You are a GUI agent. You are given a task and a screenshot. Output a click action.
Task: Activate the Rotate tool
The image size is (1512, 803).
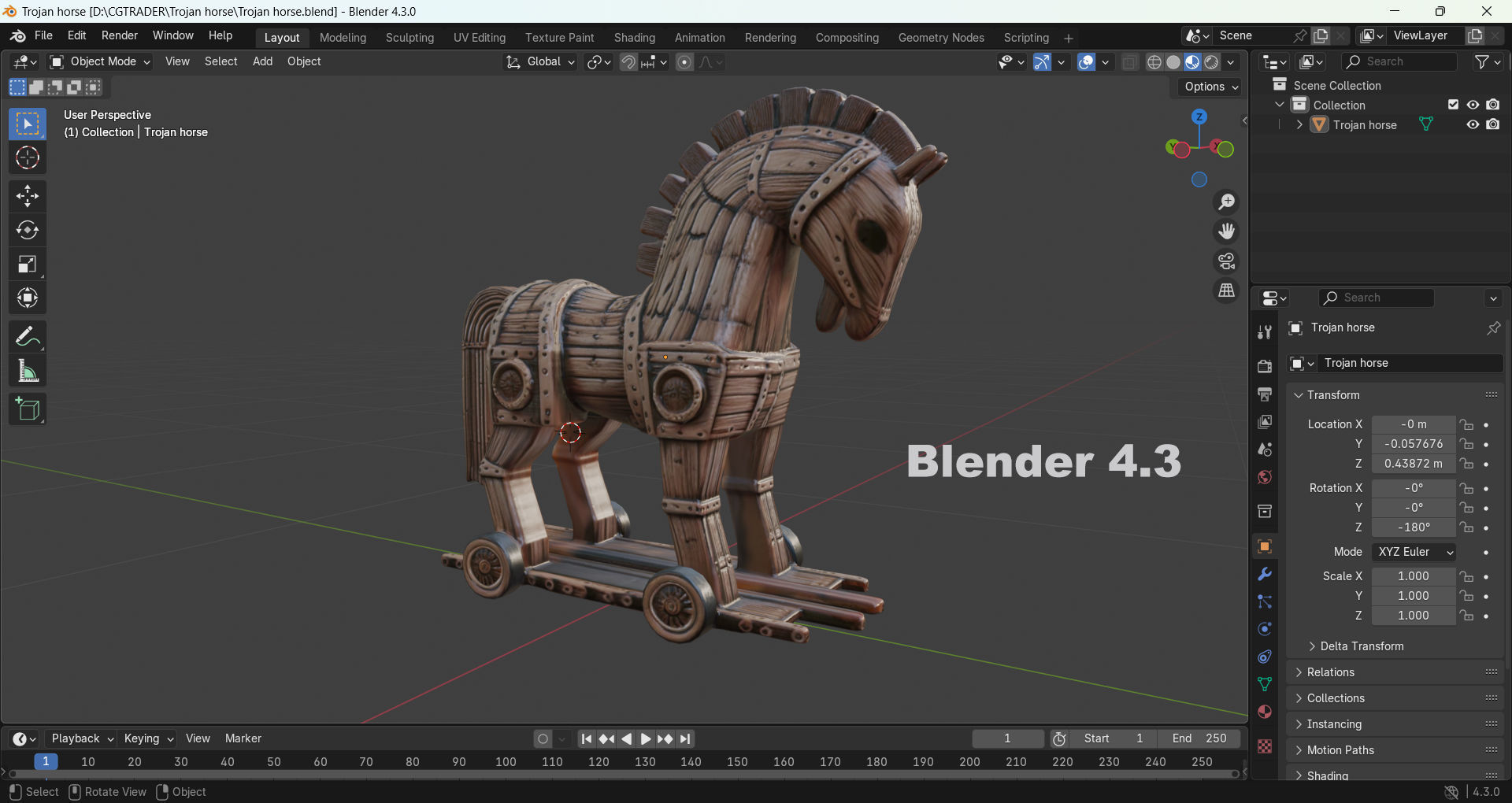pos(28,230)
